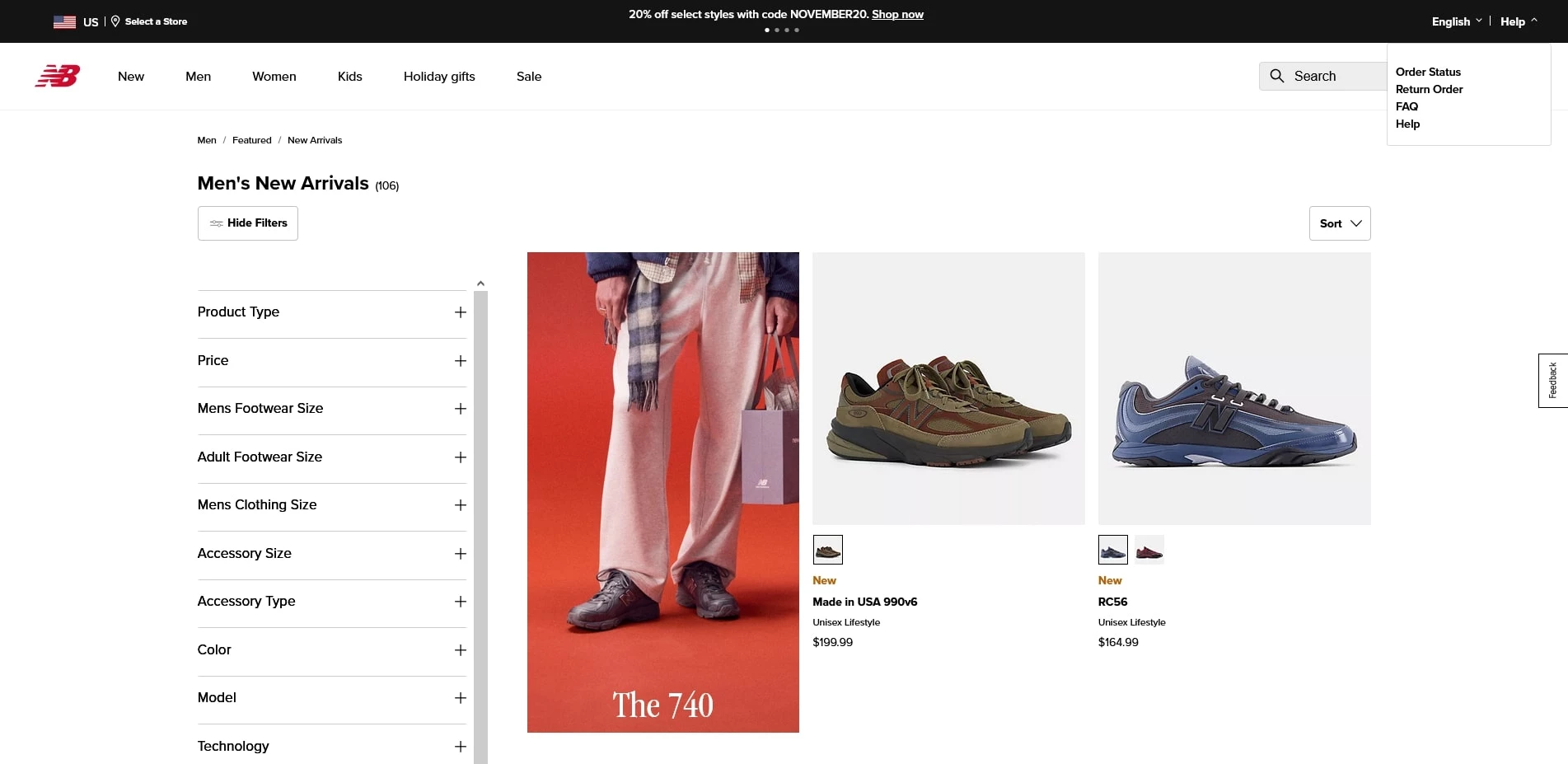The width and height of the screenshot is (1568, 764).
Task: Click the New Balance logo
Action: point(57,76)
